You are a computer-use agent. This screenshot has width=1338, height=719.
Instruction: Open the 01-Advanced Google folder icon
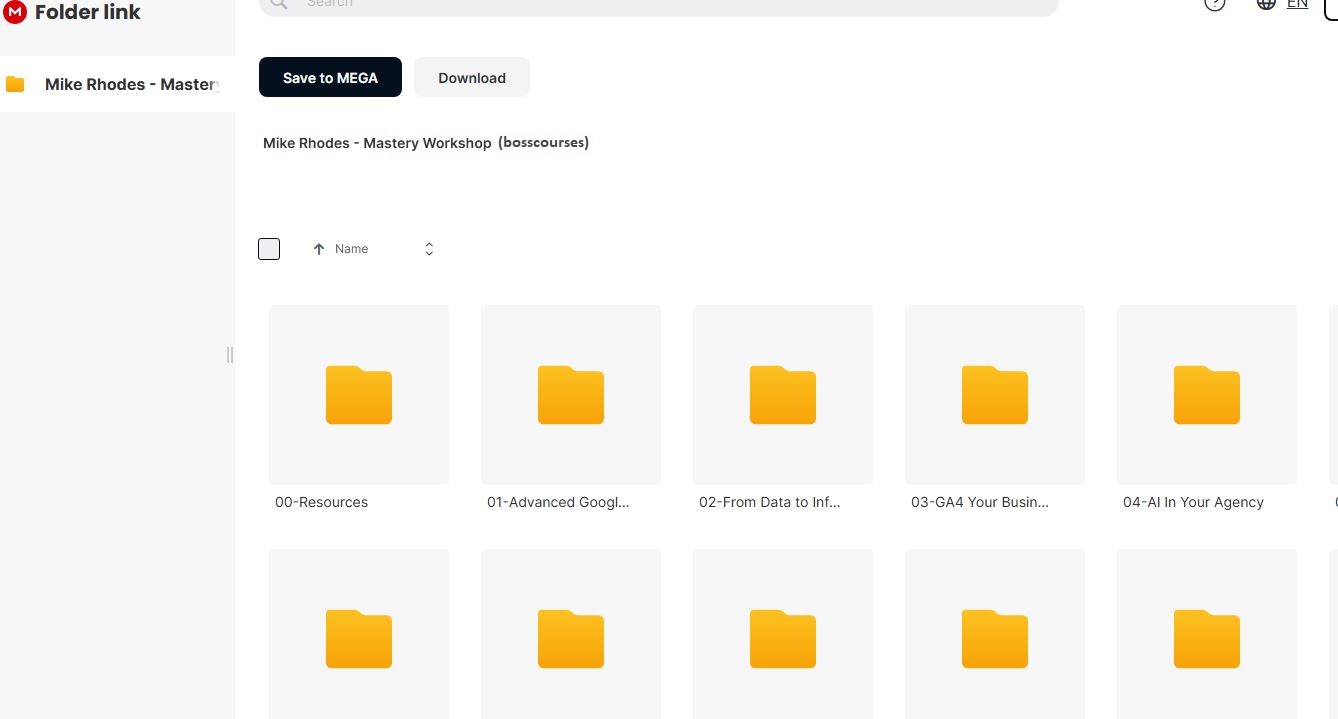tap(570, 395)
